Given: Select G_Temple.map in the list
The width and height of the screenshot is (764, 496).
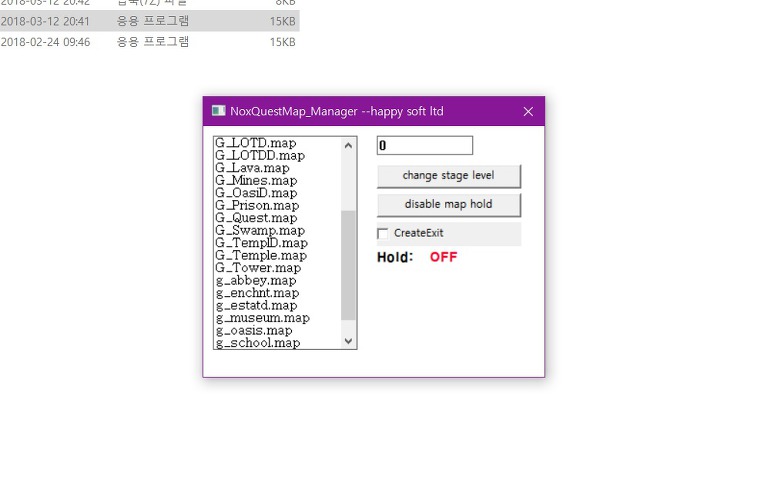Looking at the screenshot, I should coord(278,255).
